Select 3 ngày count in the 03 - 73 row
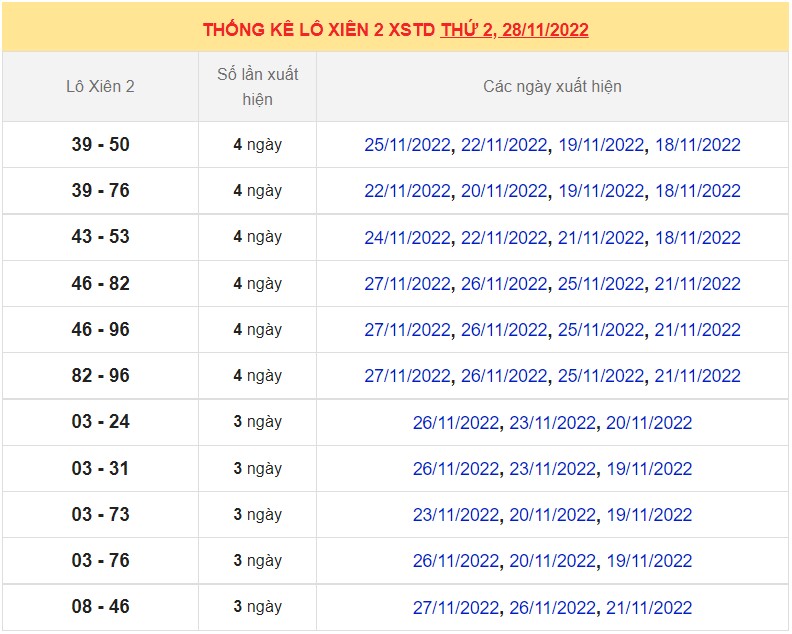792x634 pixels. pos(258,515)
